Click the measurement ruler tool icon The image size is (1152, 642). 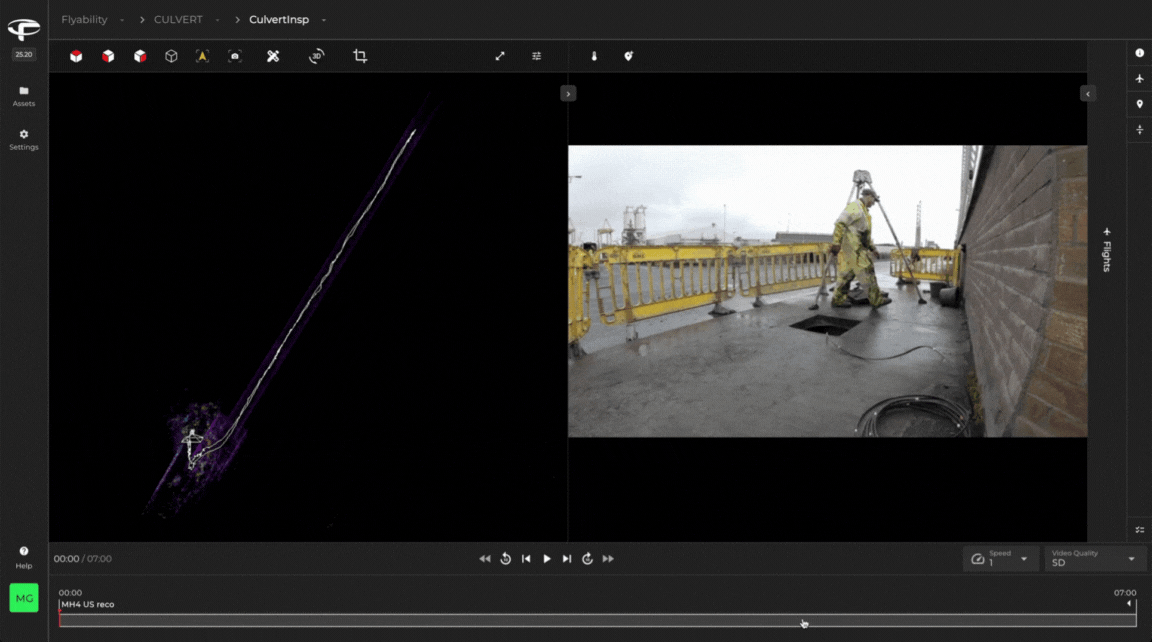point(273,56)
